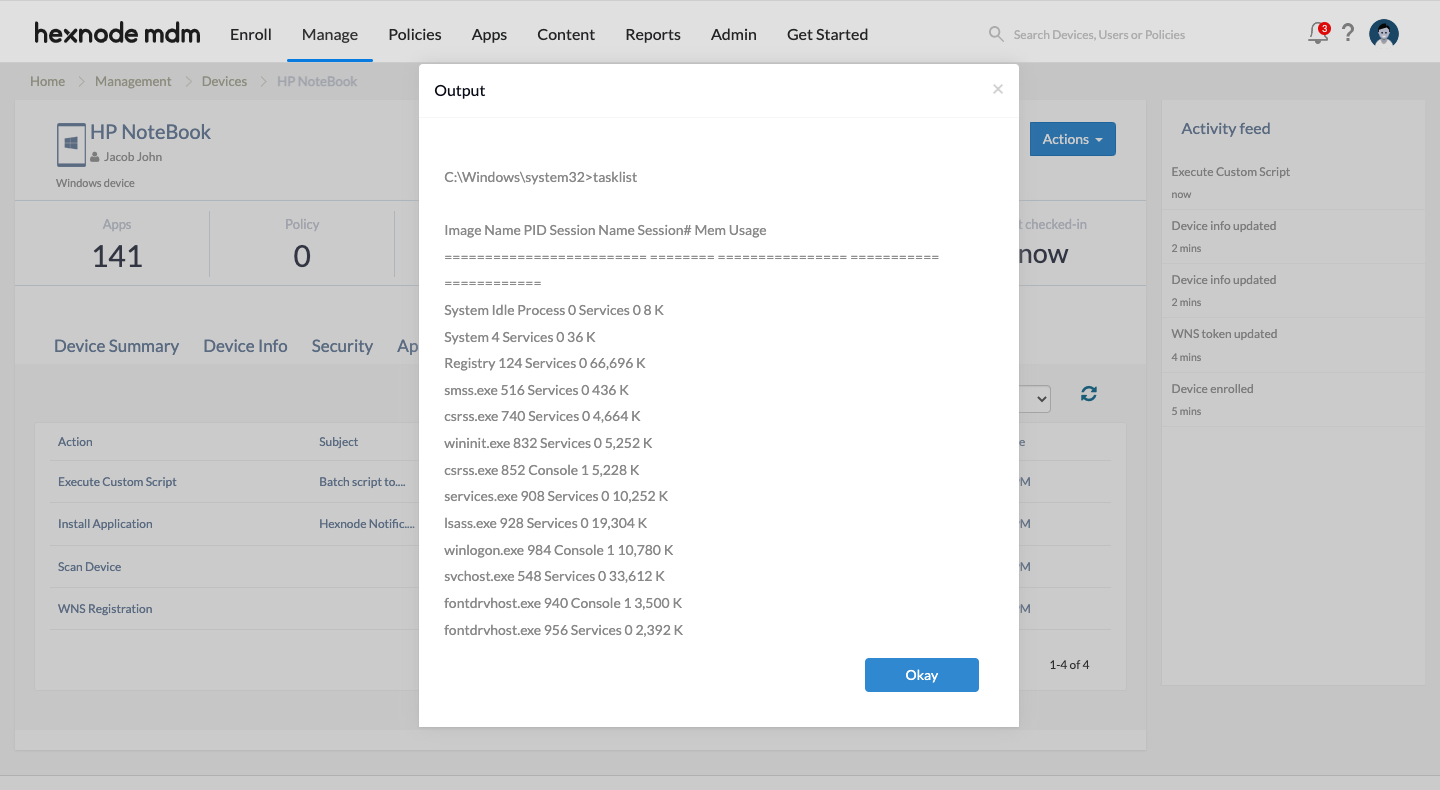Image resolution: width=1440 pixels, height=790 pixels.
Task: Click the lsass.exe 928 output line
Action: click(x=546, y=523)
